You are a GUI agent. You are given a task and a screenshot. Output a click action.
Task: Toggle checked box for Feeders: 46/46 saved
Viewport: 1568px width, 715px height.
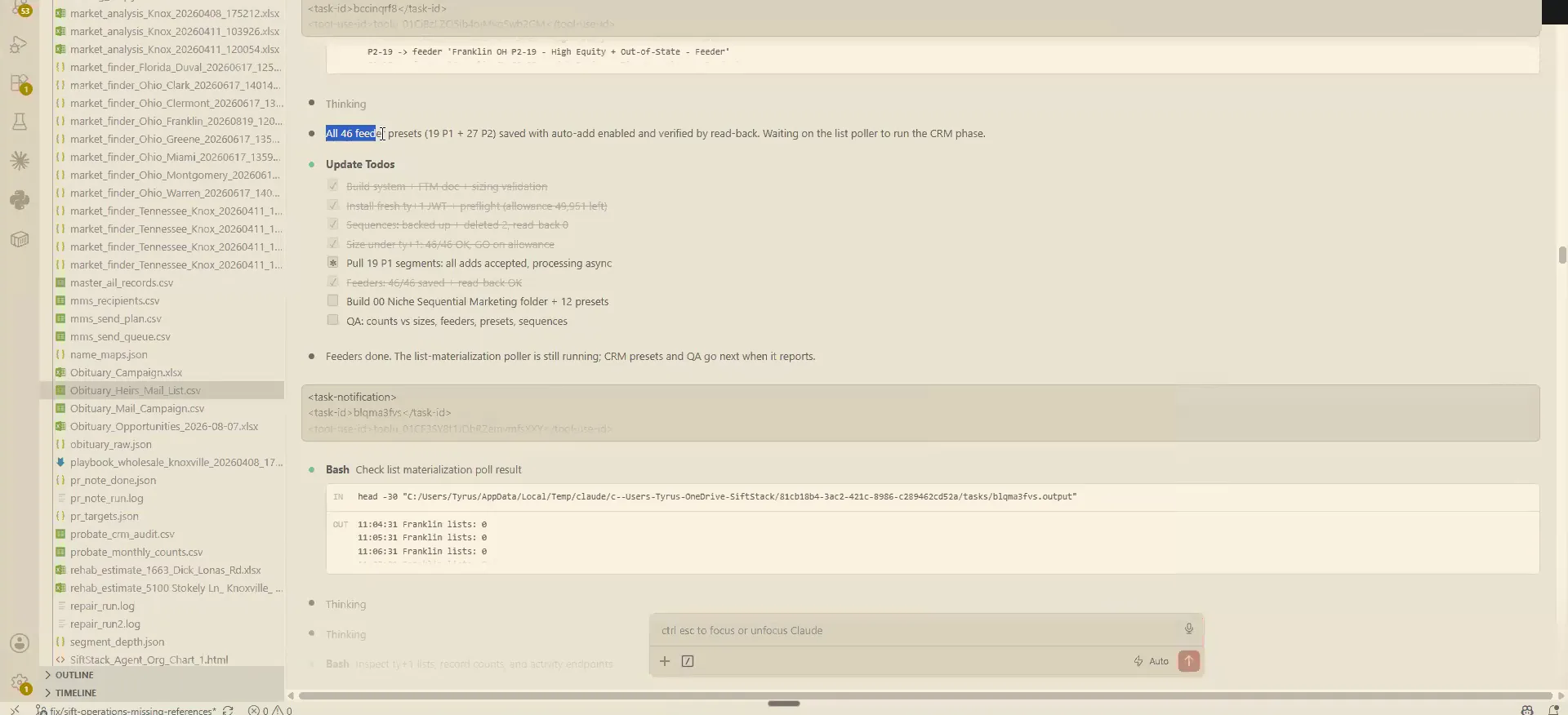coord(332,282)
